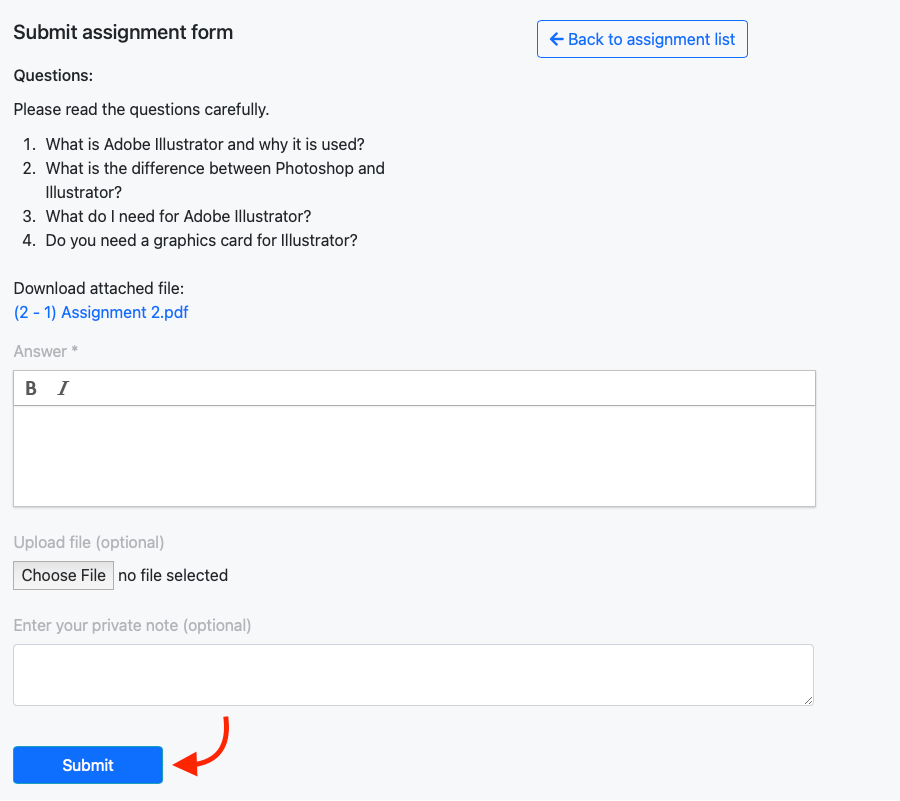This screenshot has height=801, width=900.
Task: Download the Assignment 2.pdf attachment
Action: [x=101, y=312]
